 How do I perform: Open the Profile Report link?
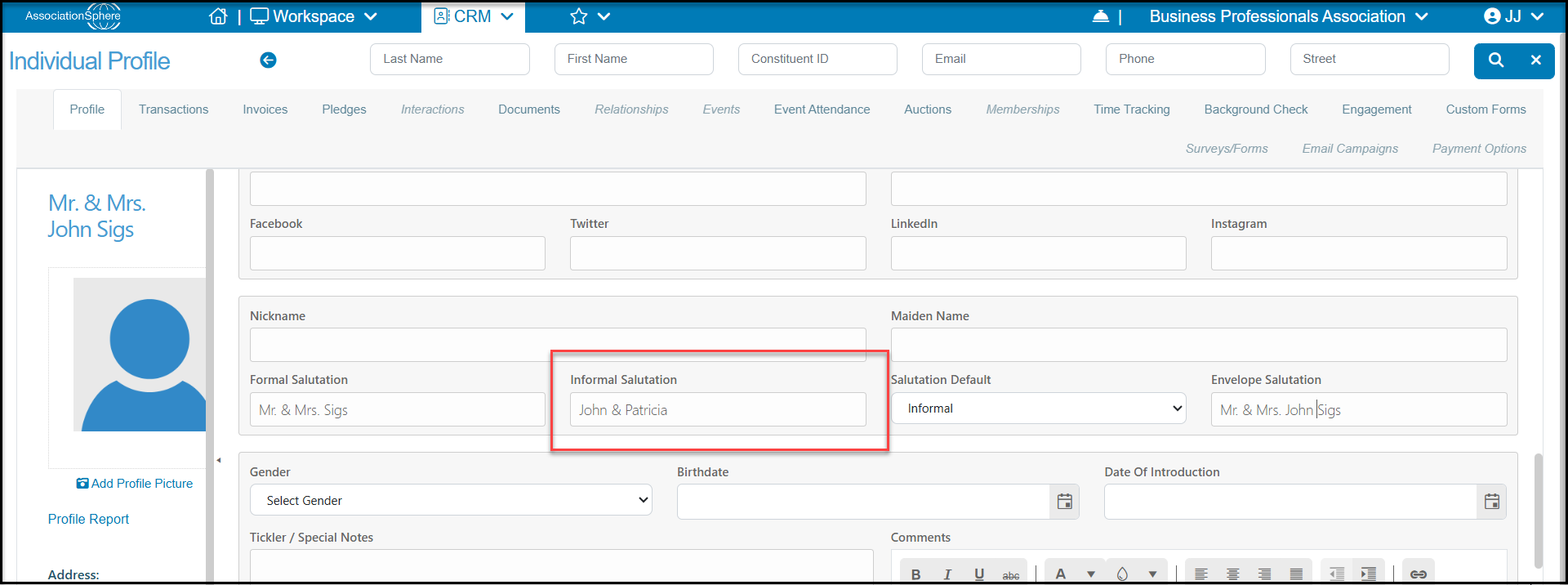pos(88,519)
